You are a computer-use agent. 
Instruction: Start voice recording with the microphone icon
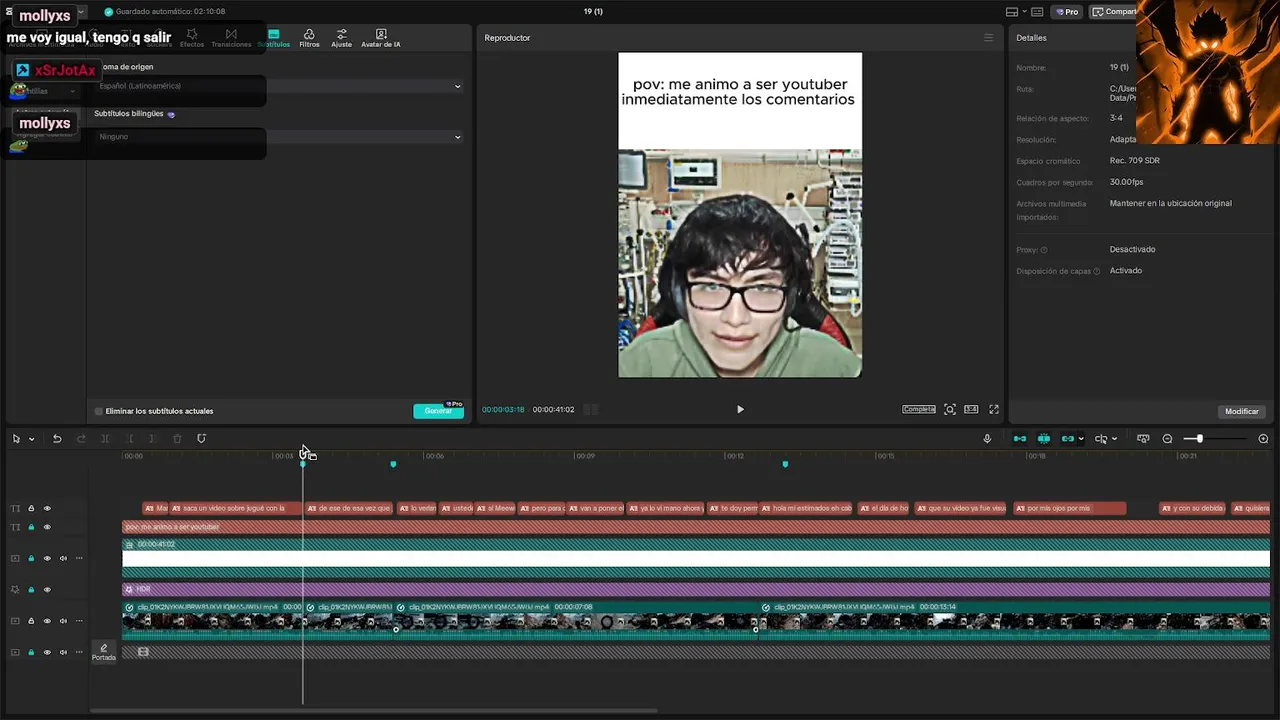(x=987, y=439)
